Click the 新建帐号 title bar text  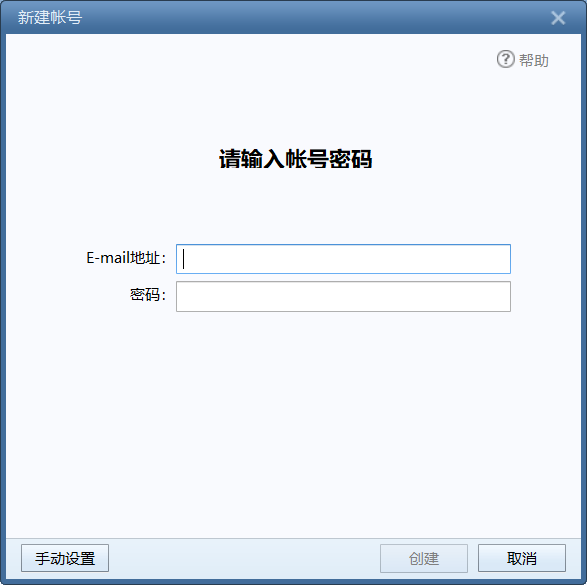pyautogui.click(x=50, y=18)
